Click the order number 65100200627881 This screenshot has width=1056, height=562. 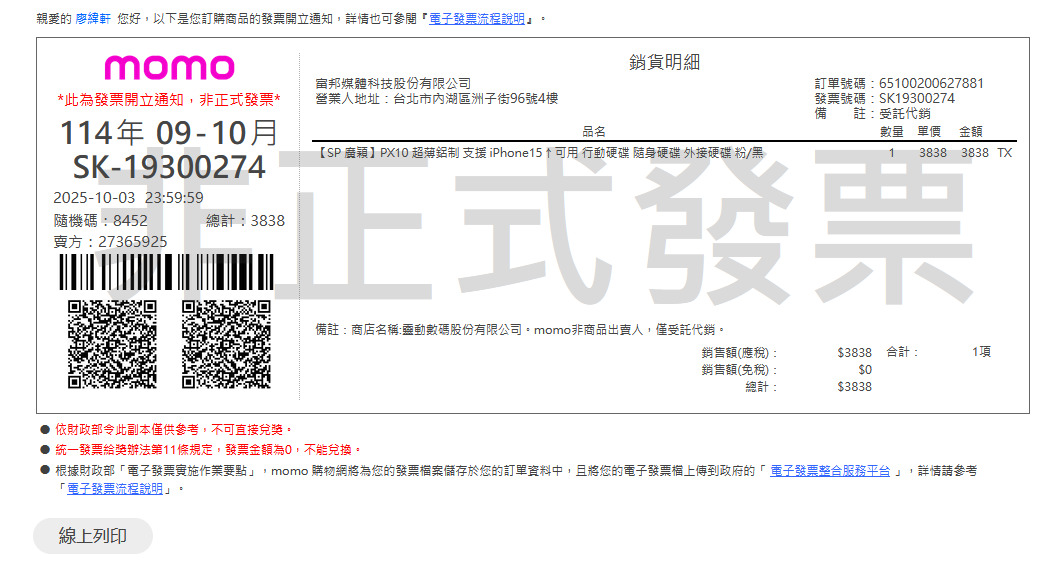(x=931, y=83)
